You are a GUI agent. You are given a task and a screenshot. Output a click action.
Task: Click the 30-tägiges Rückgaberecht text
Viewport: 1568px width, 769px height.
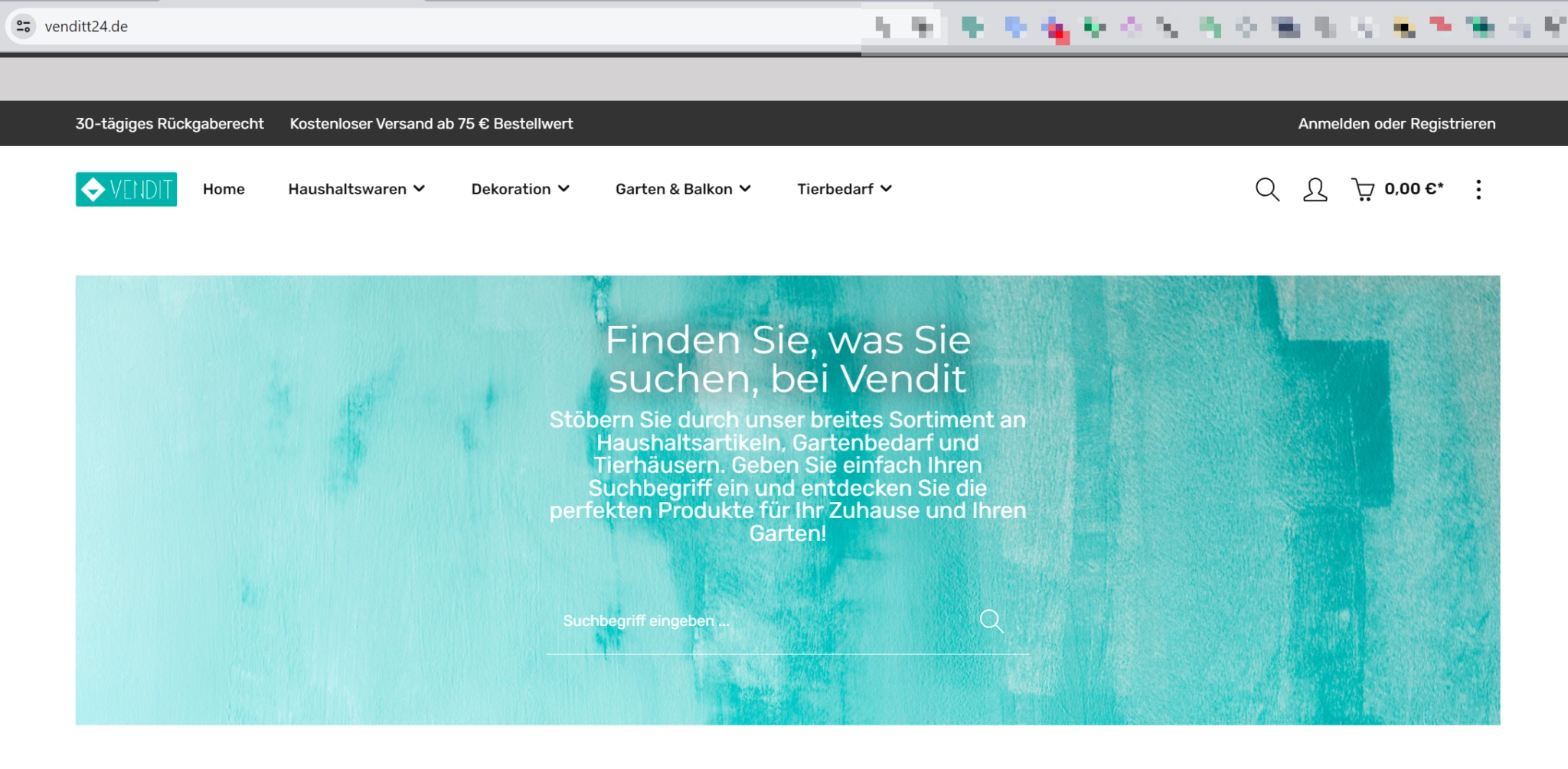click(169, 124)
